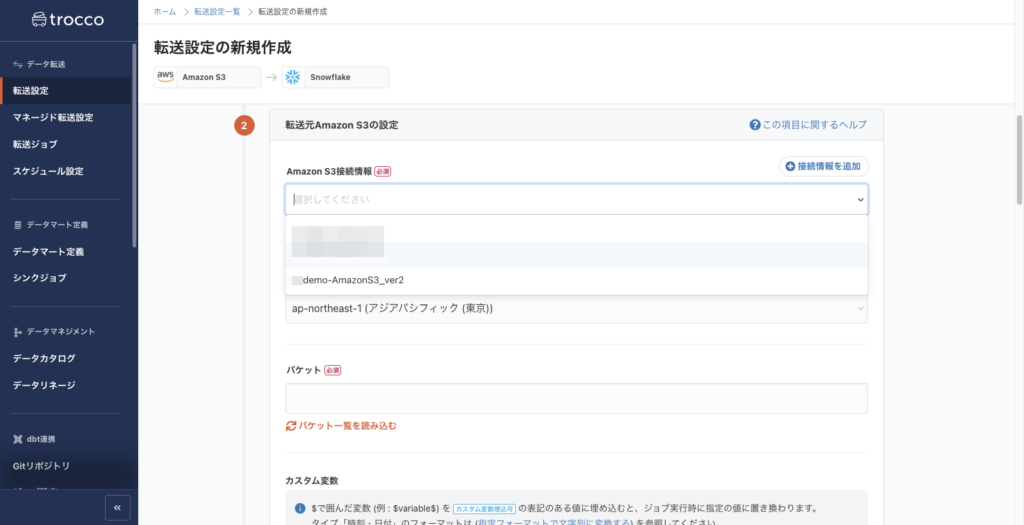Image resolution: width=1024 pixels, height=525 pixels.
Task: Click the trocco logo in sidebar
Action: pyautogui.click(x=68, y=19)
